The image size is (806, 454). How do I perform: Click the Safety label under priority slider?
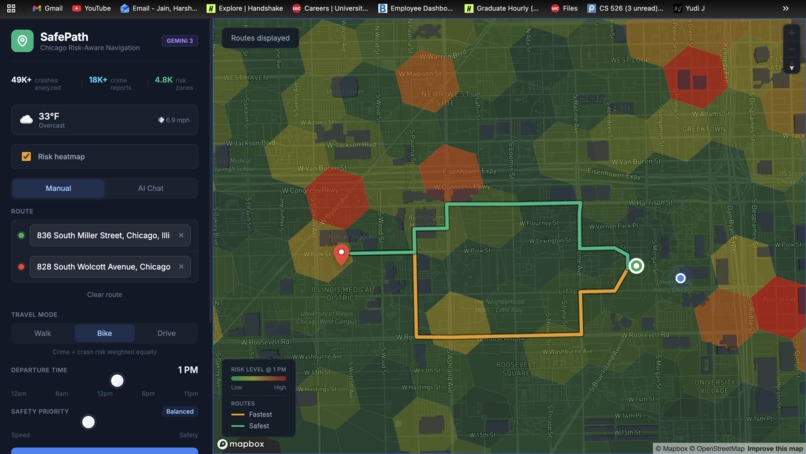(x=189, y=435)
